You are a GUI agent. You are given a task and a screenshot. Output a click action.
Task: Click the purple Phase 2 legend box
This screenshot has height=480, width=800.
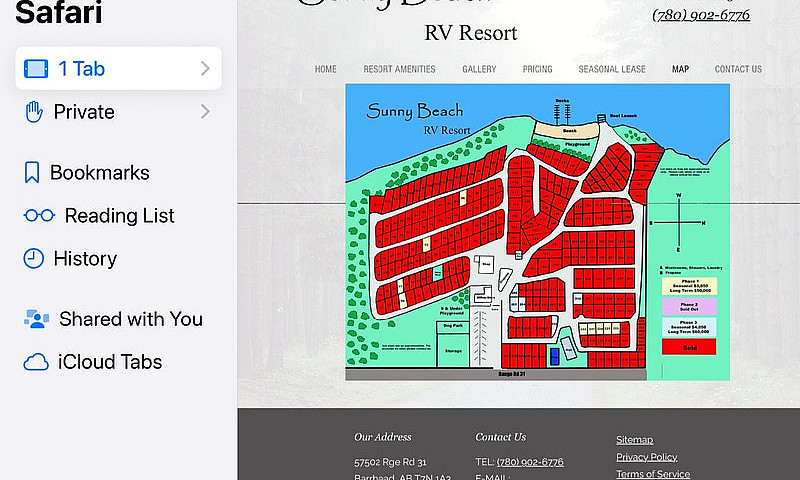tap(689, 307)
